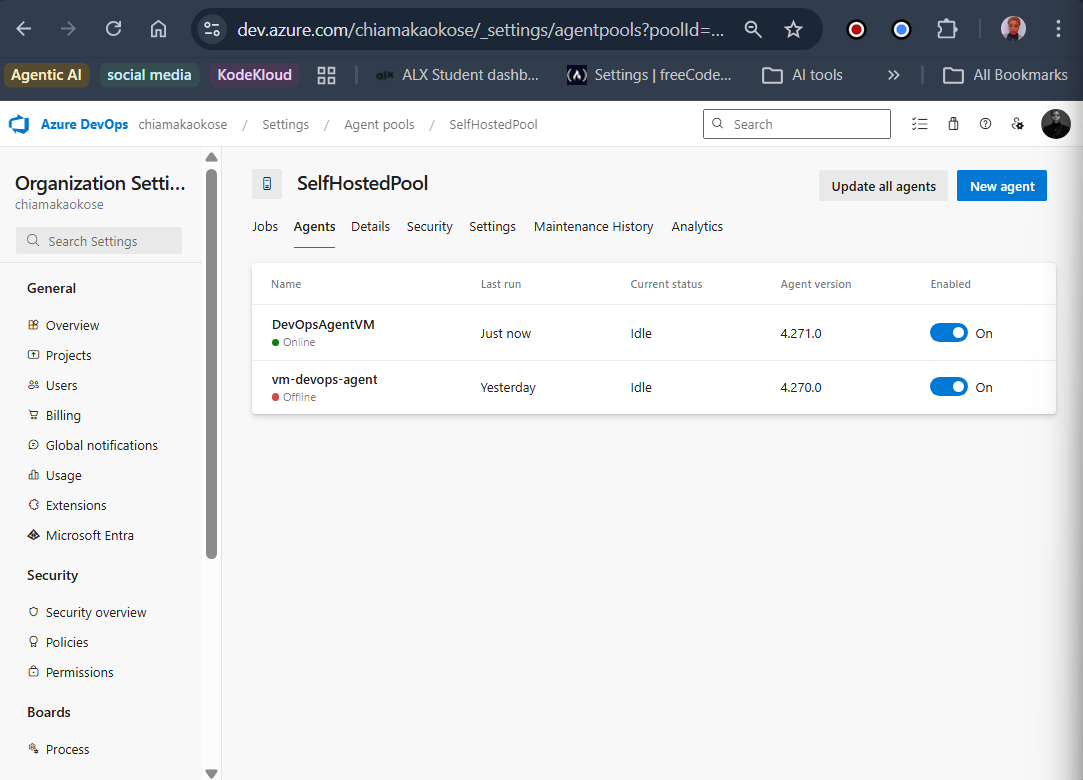Open the work items list icon in header

pos(919,124)
